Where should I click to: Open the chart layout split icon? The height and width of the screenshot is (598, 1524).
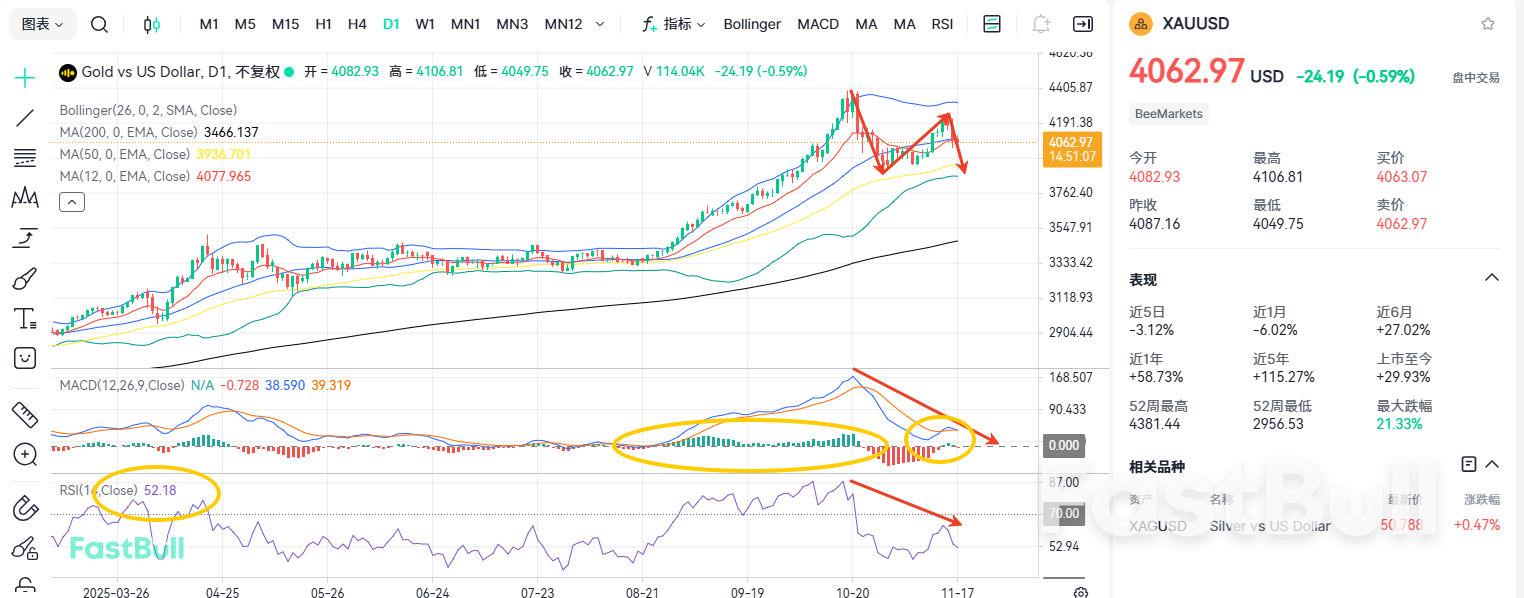tap(991, 23)
